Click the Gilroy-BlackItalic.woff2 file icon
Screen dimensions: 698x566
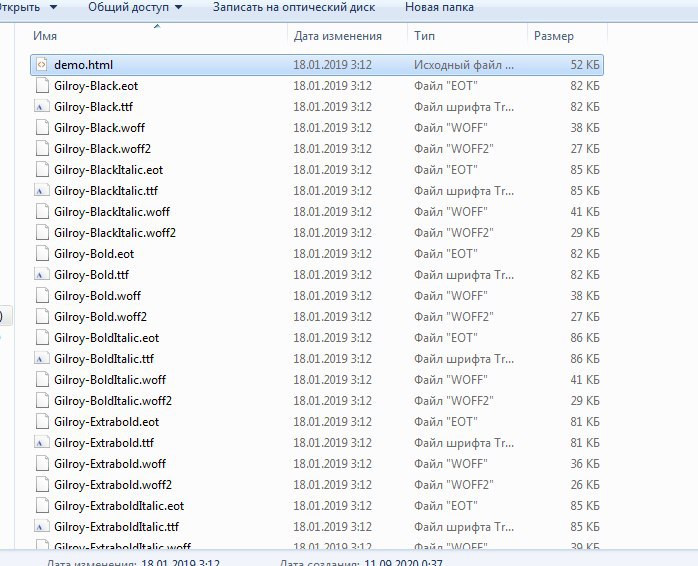pos(42,233)
